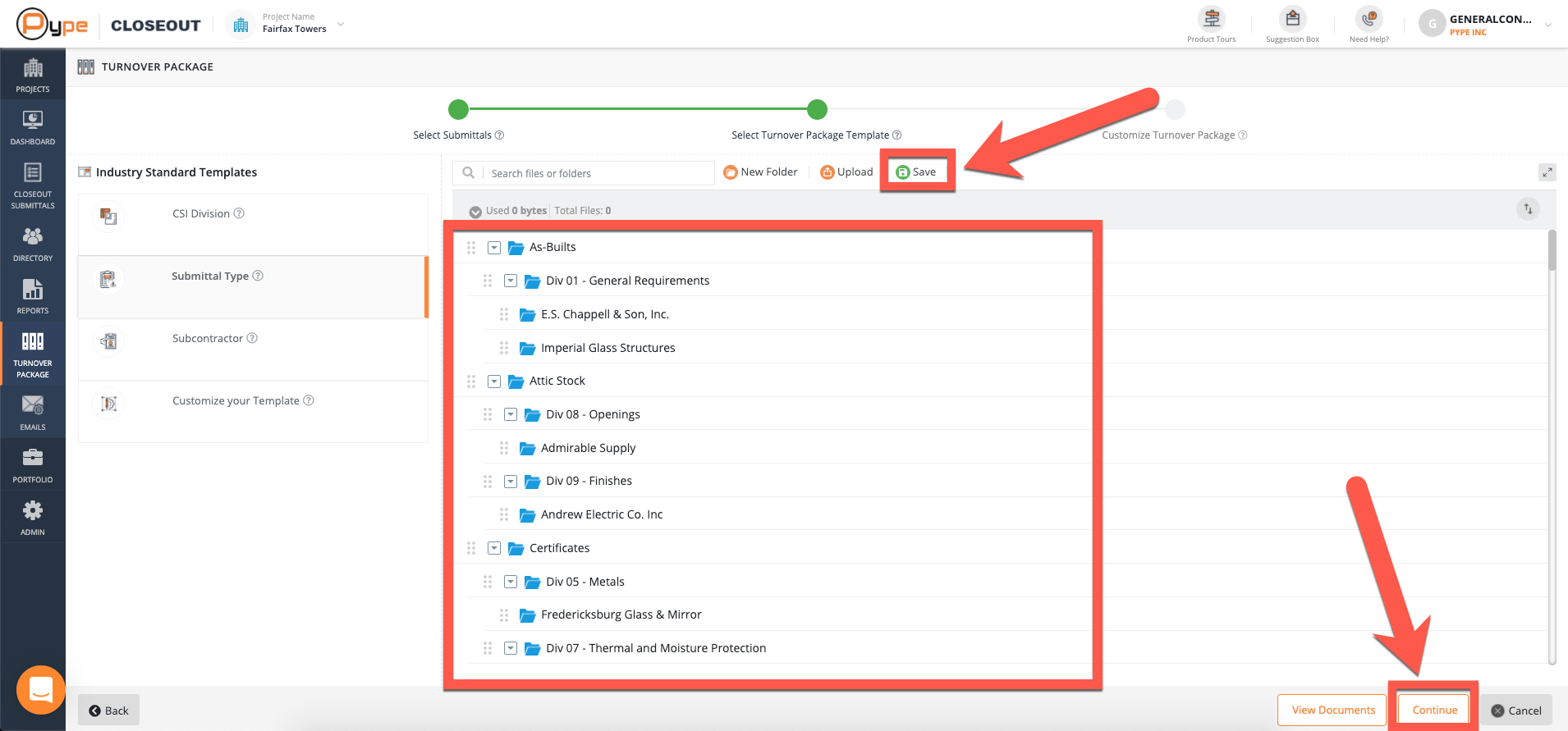Select the Subcontractor template
Screen dimensions: 1568x731
253,350
